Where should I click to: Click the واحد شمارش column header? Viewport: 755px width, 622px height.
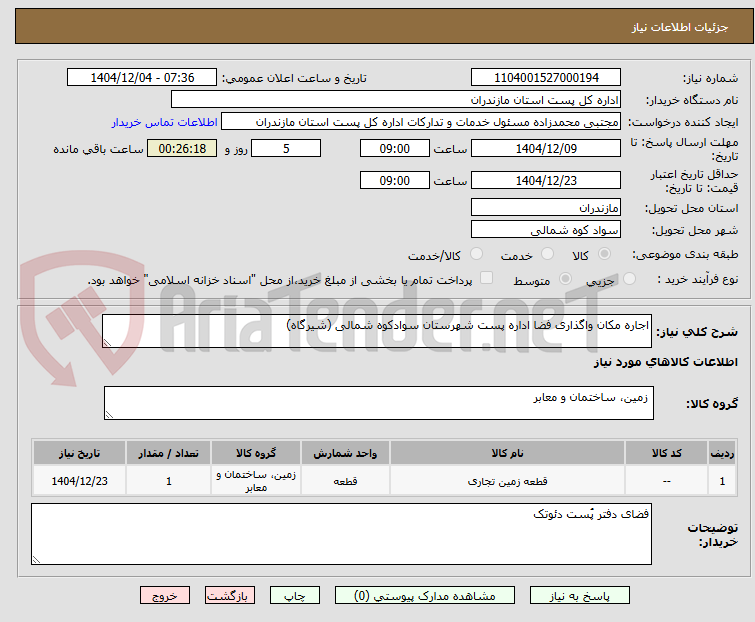(x=345, y=453)
